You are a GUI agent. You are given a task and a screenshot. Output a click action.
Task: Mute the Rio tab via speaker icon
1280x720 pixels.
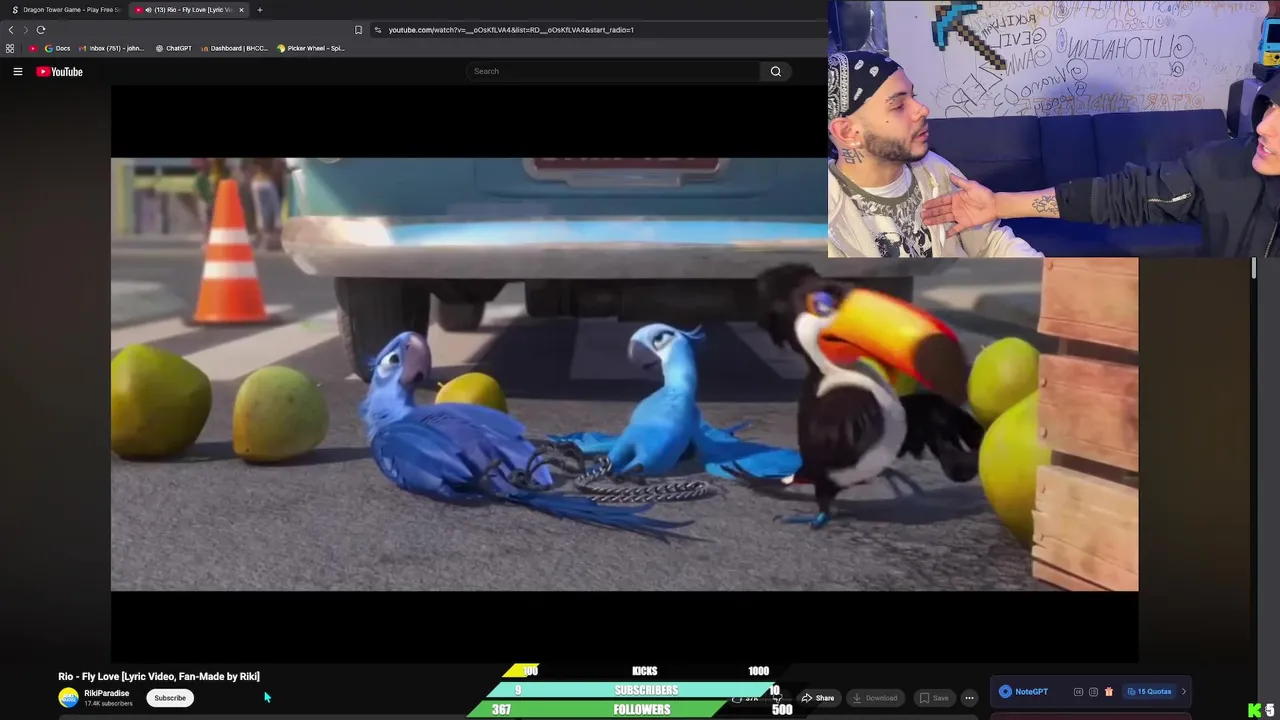(149, 10)
